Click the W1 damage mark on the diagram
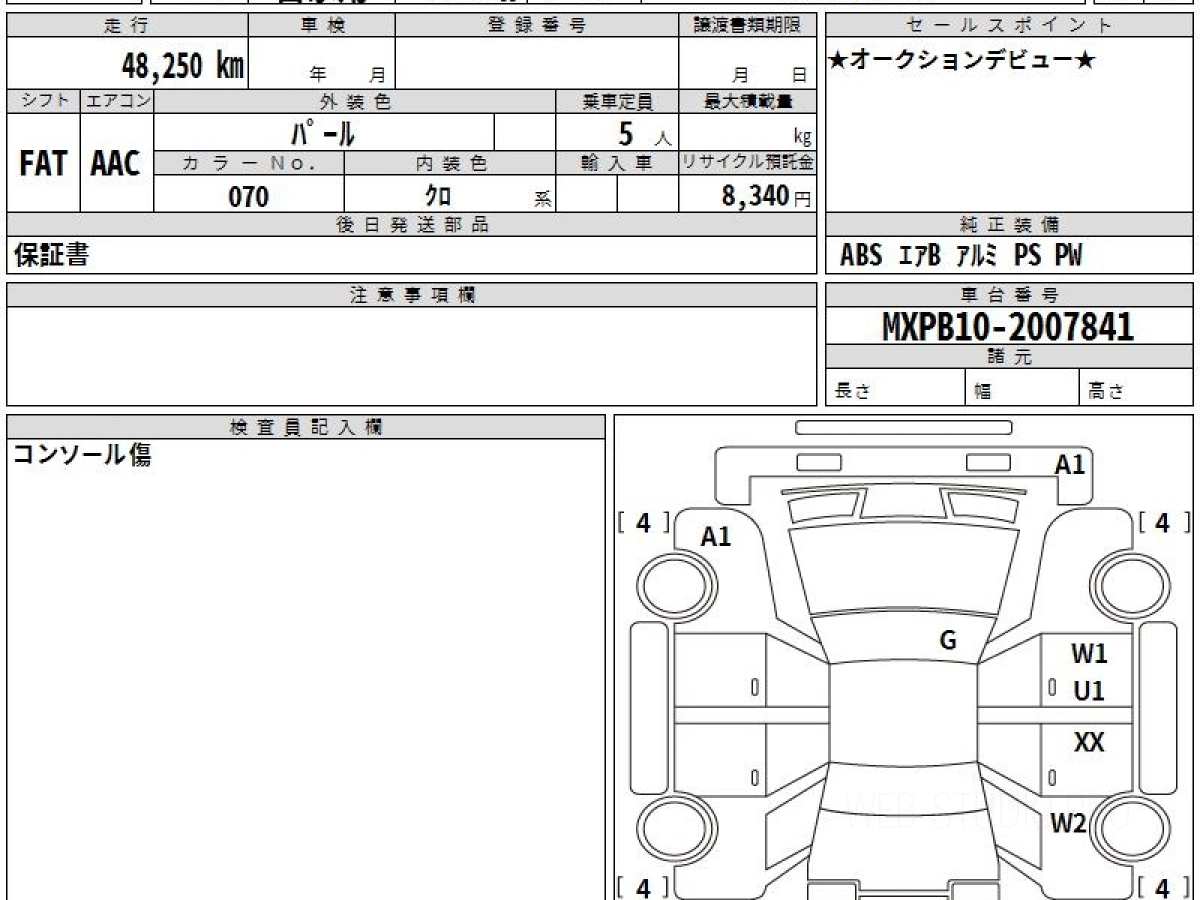The height and width of the screenshot is (900, 1200). coord(1089,655)
